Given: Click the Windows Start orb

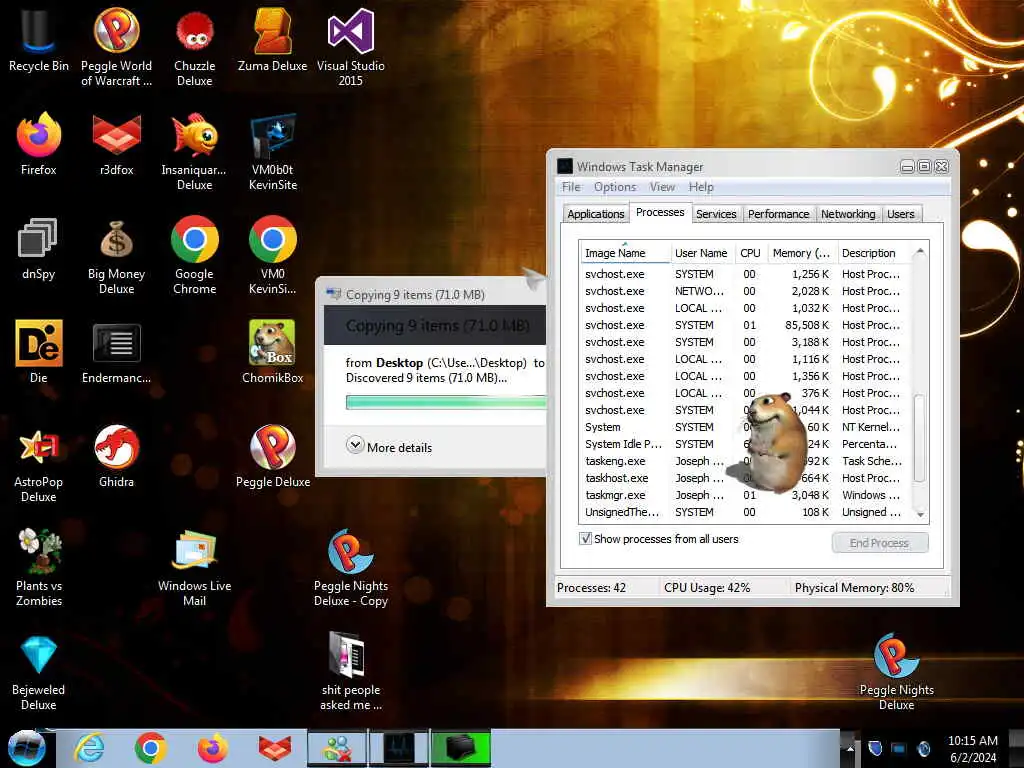Looking at the screenshot, I should pyautogui.click(x=26, y=748).
